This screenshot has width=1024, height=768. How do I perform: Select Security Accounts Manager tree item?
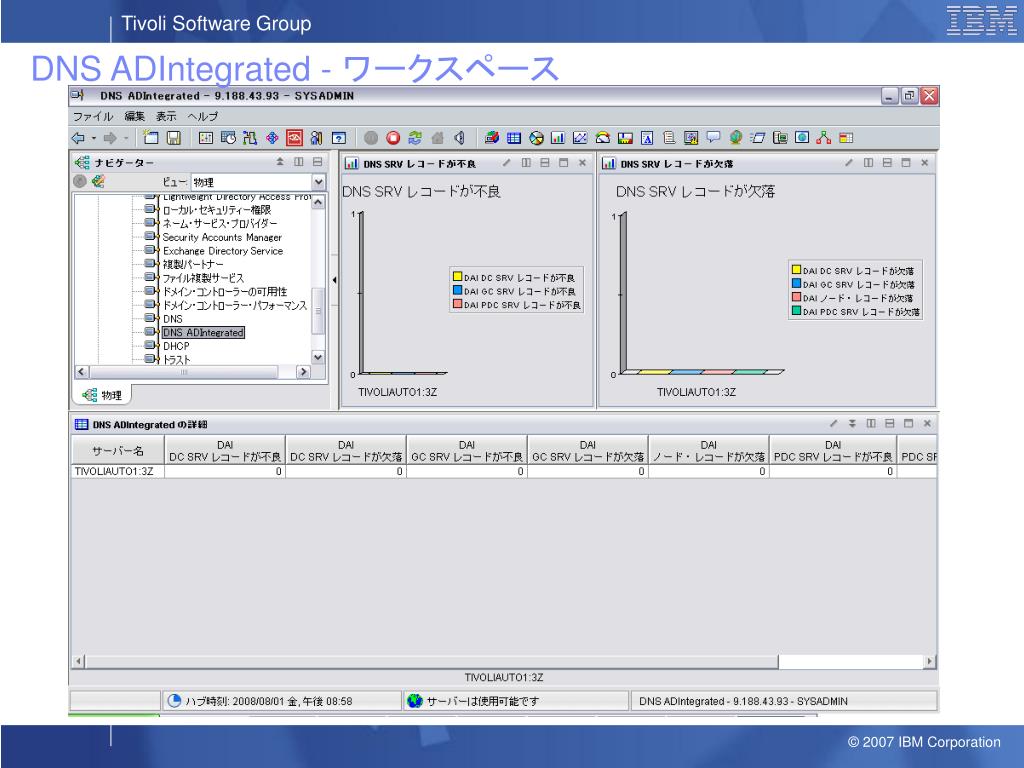tap(222, 237)
